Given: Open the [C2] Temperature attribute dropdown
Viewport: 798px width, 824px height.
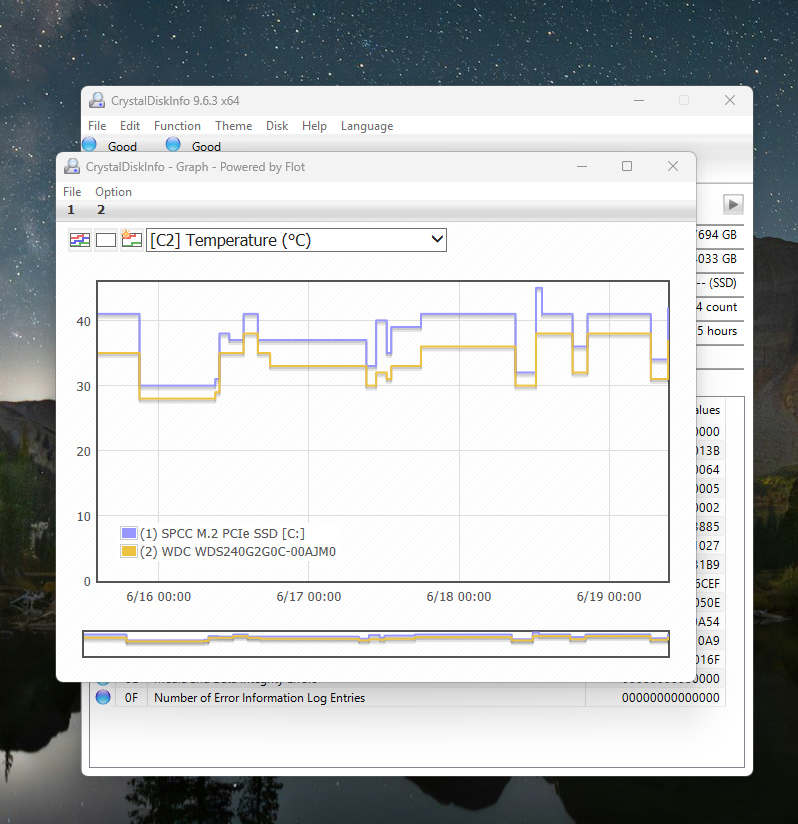Looking at the screenshot, I should click(x=296, y=240).
